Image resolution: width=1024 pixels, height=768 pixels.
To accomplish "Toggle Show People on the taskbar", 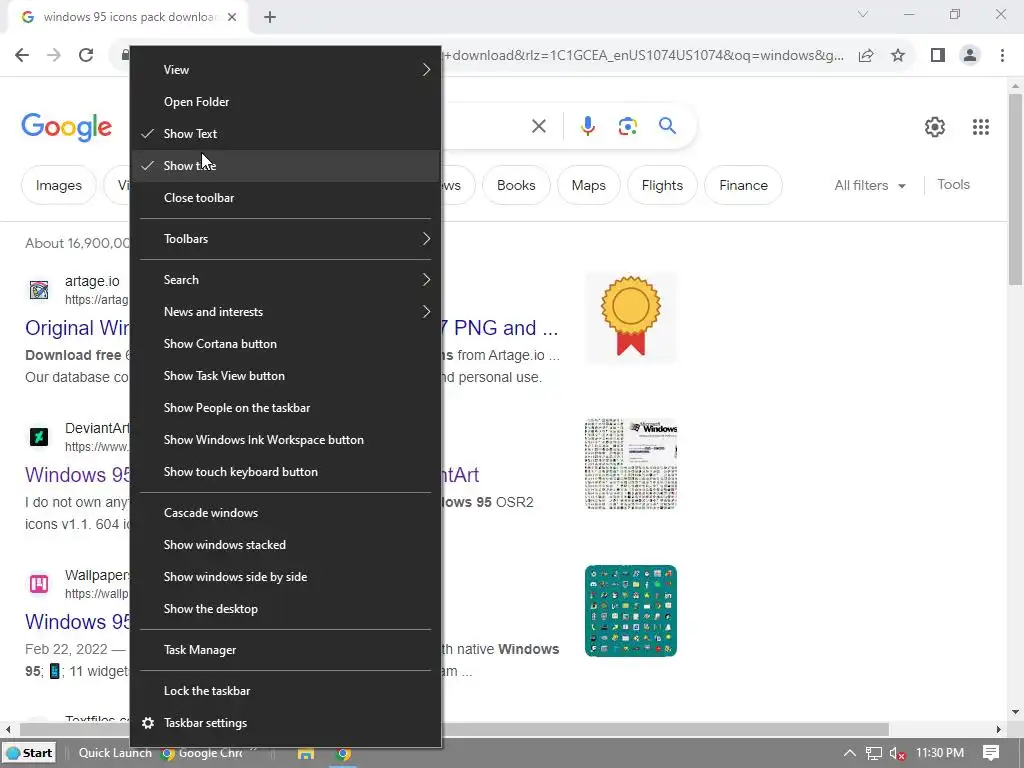I will coord(285,408).
